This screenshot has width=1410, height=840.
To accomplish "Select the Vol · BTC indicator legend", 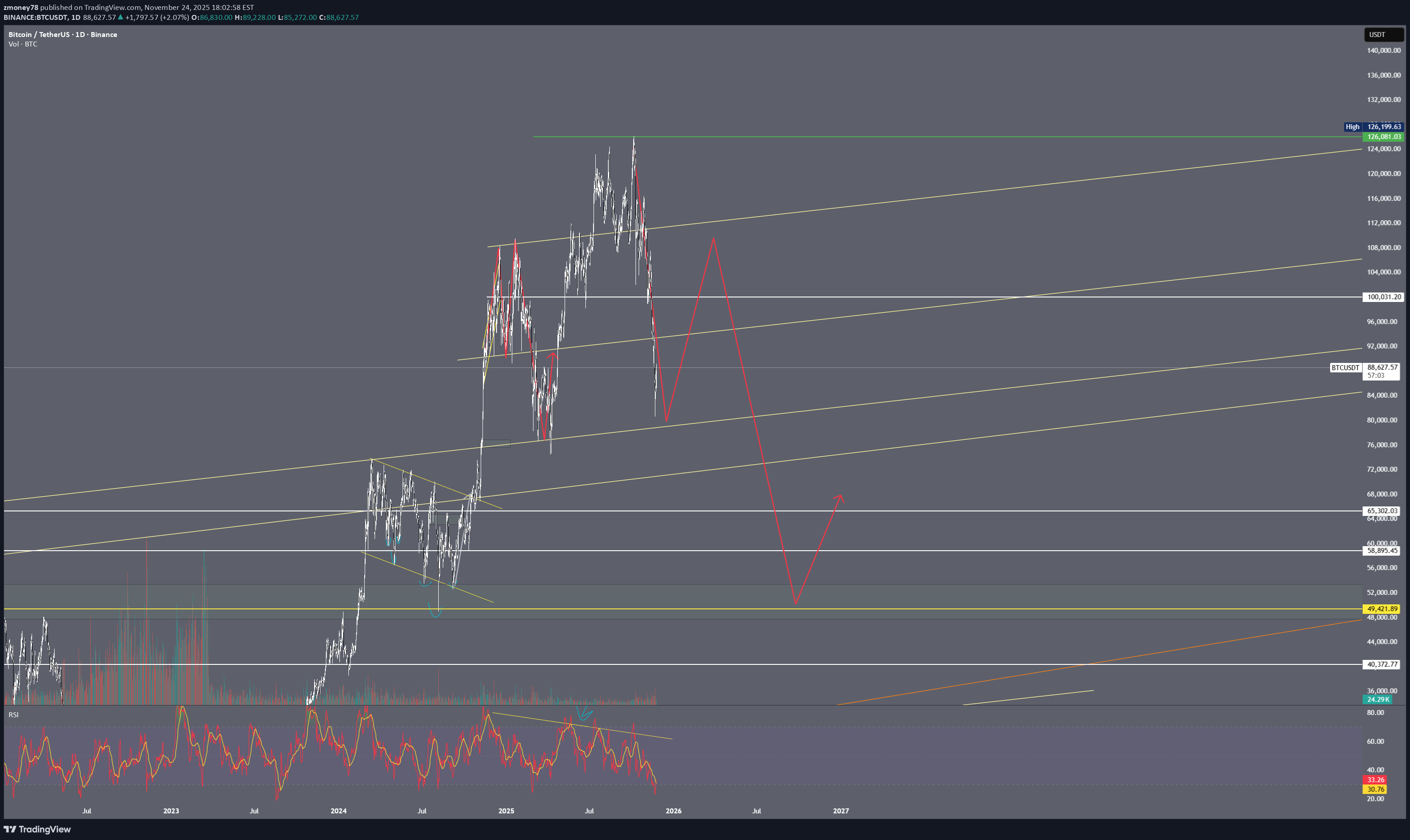I will (x=23, y=44).
